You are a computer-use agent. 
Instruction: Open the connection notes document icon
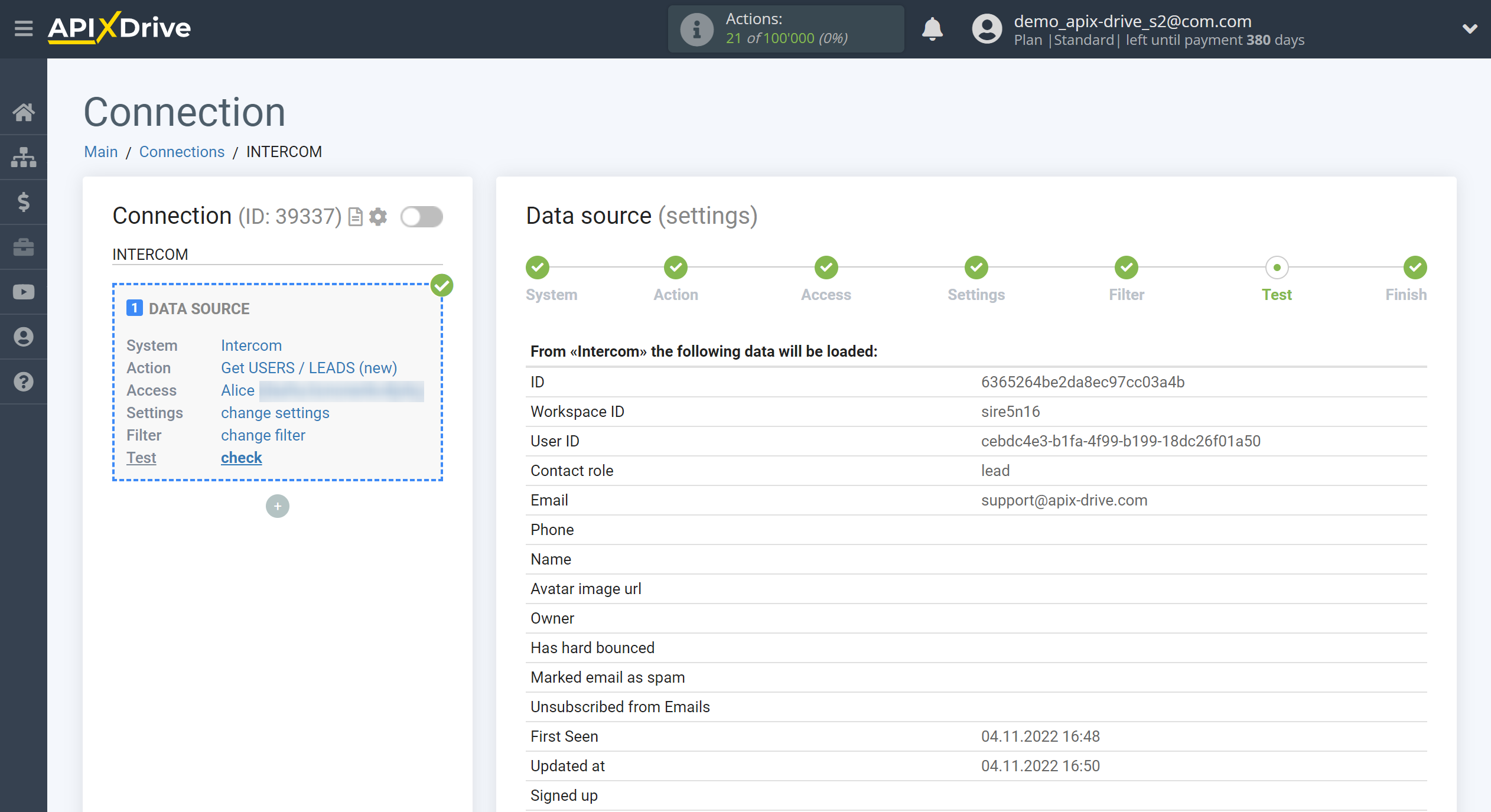click(x=355, y=217)
